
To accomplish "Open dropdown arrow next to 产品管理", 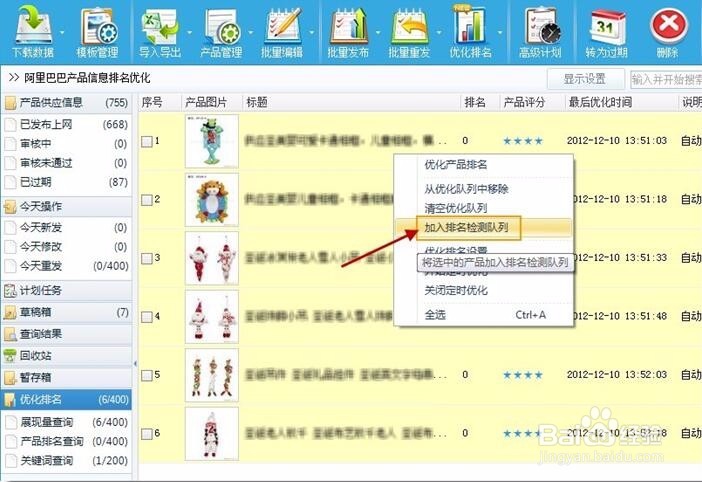I will pyautogui.click(x=250, y=32).
